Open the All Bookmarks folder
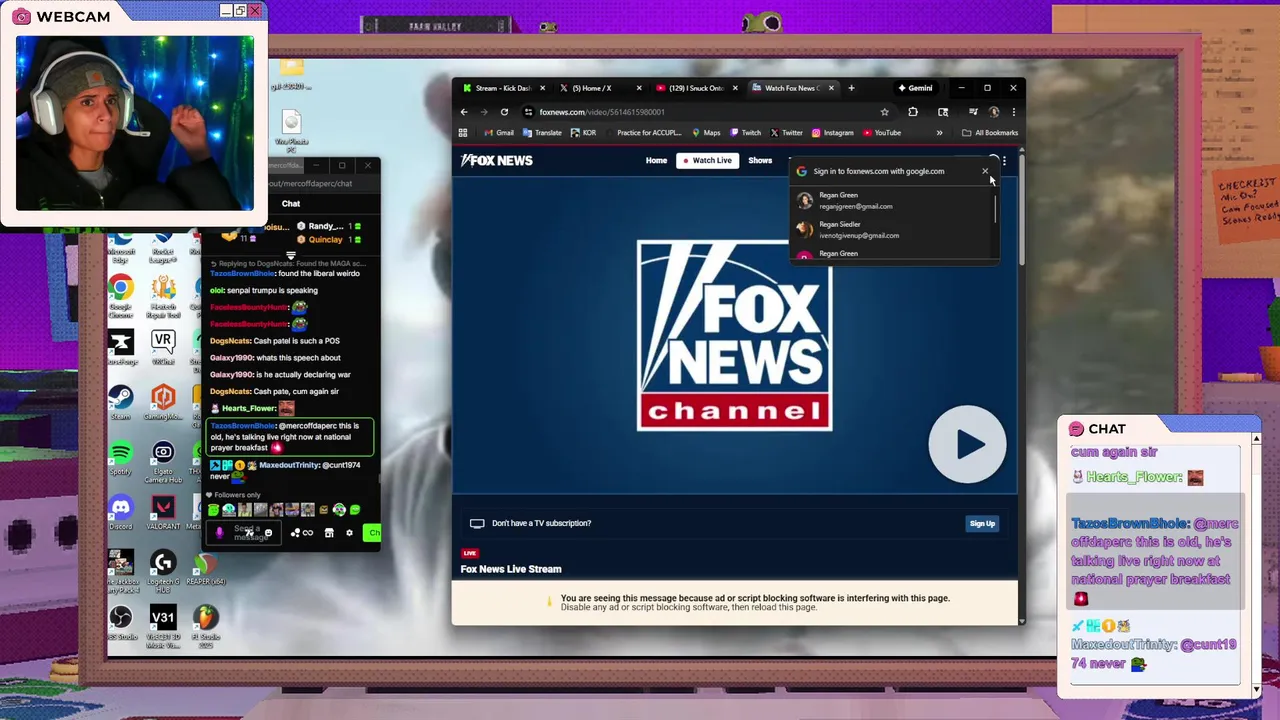1280x720 pixels. tap(990, 133)
